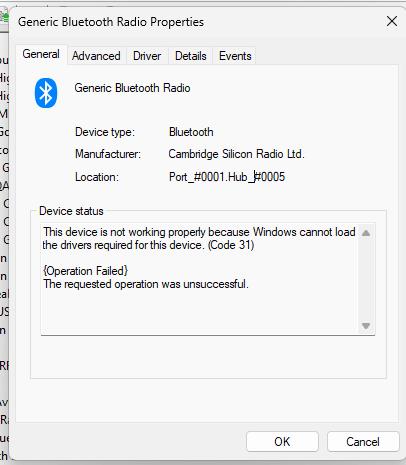
Task: Open the Advanced tab
Action: (96, 56)
